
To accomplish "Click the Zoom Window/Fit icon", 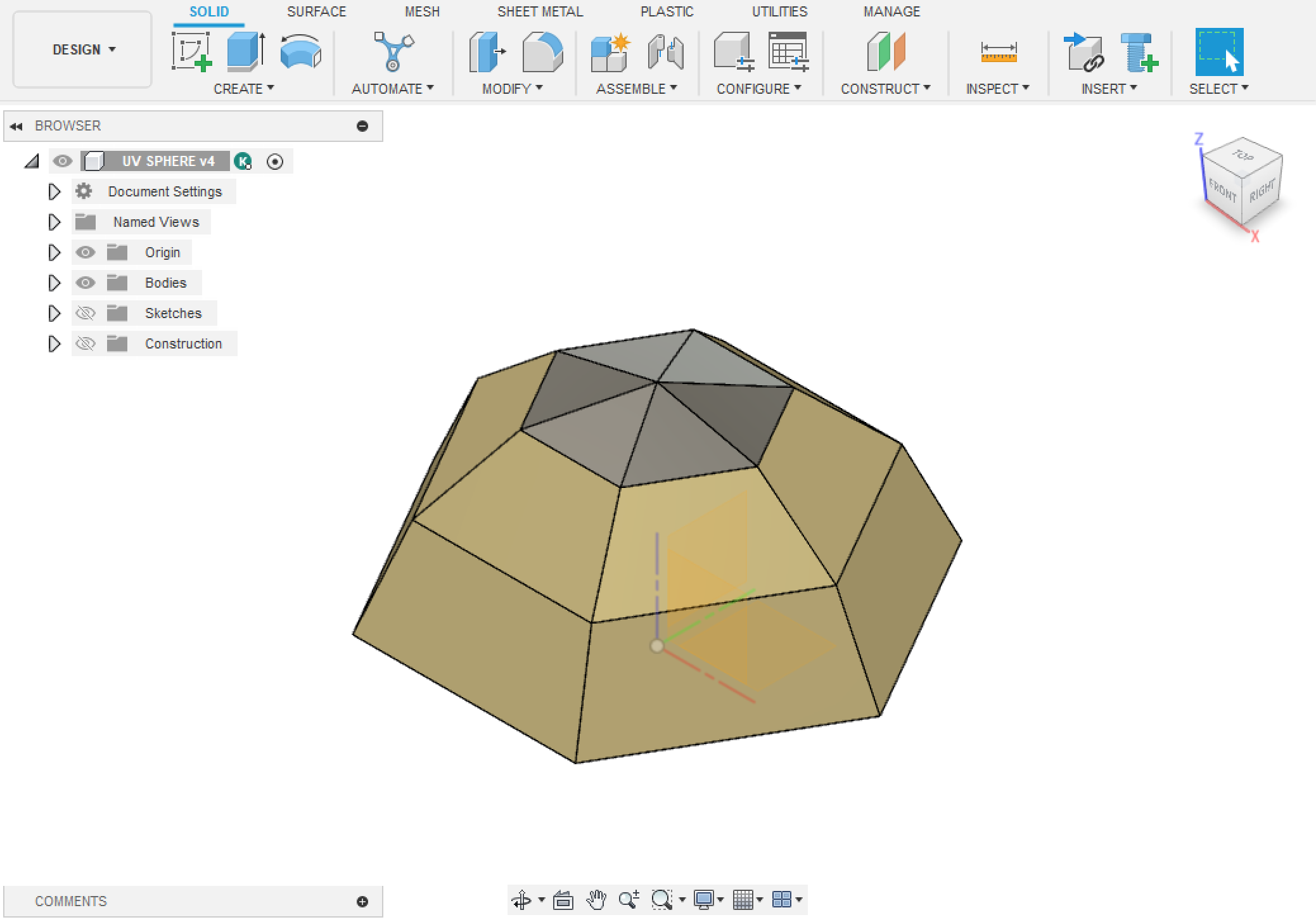I will [662, 900].
